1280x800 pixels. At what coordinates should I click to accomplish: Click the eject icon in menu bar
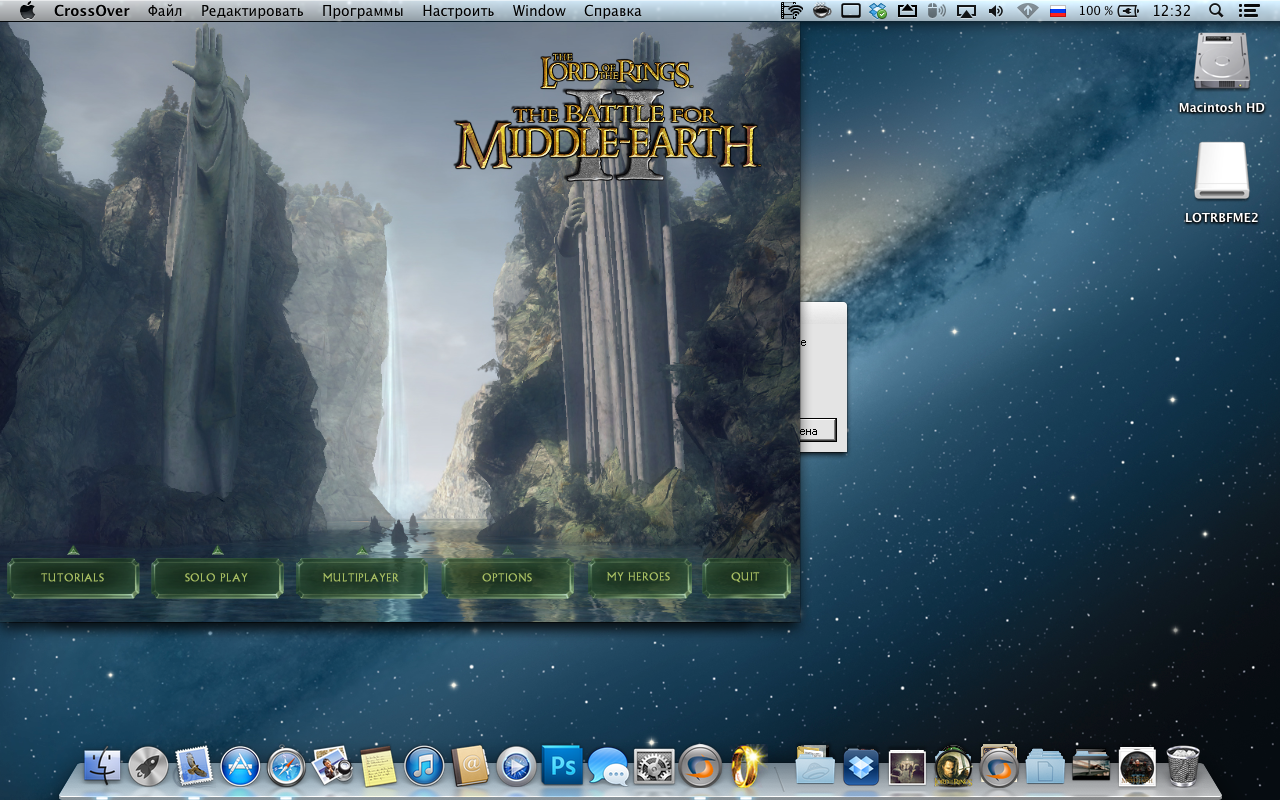click(907, 11)
